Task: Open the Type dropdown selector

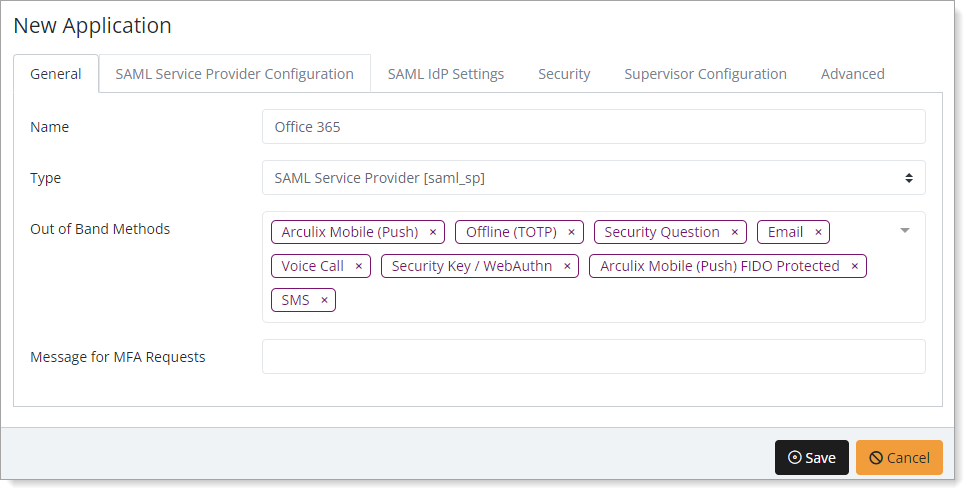Action: [593, 178]
